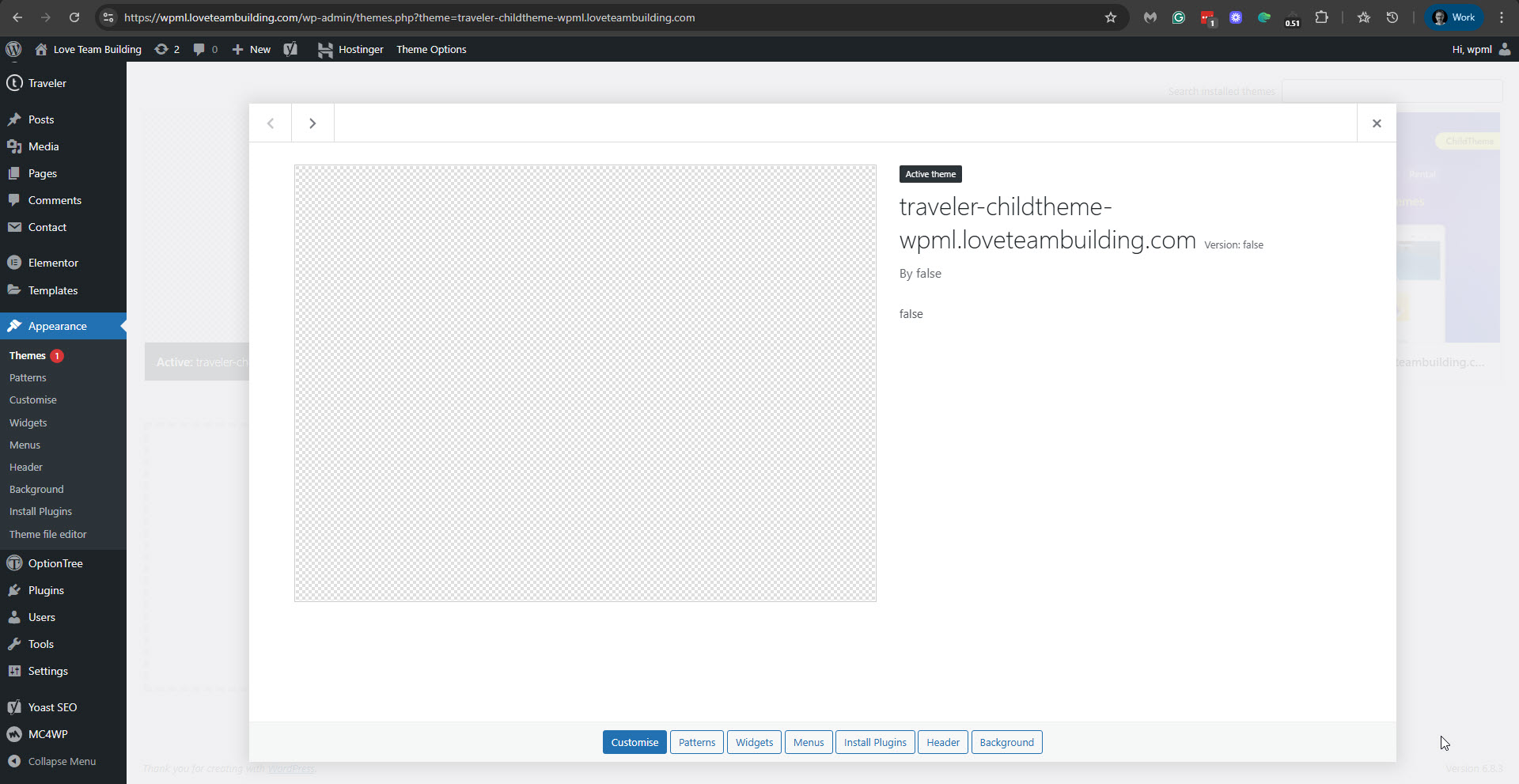The height and width of the screenshot is (784, 1519).
Task: Click the comments bubble icon in admin bar
Action: tap(205, 49)
